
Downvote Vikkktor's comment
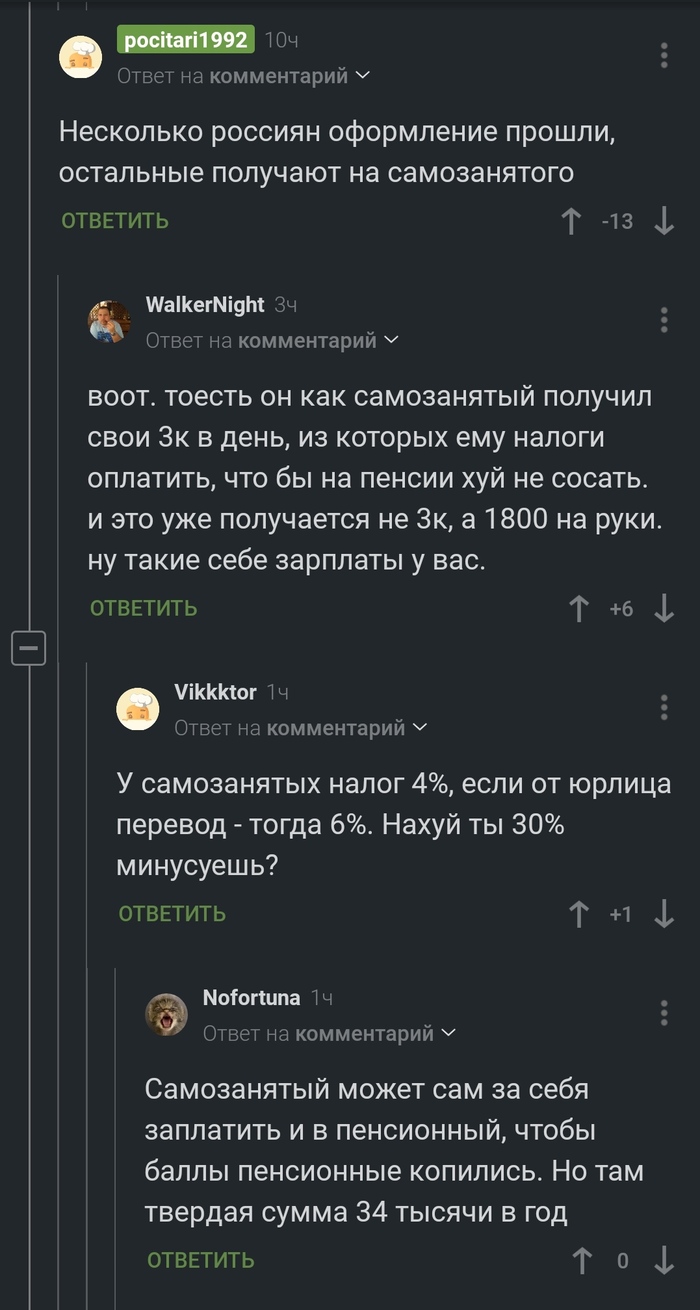664,914
